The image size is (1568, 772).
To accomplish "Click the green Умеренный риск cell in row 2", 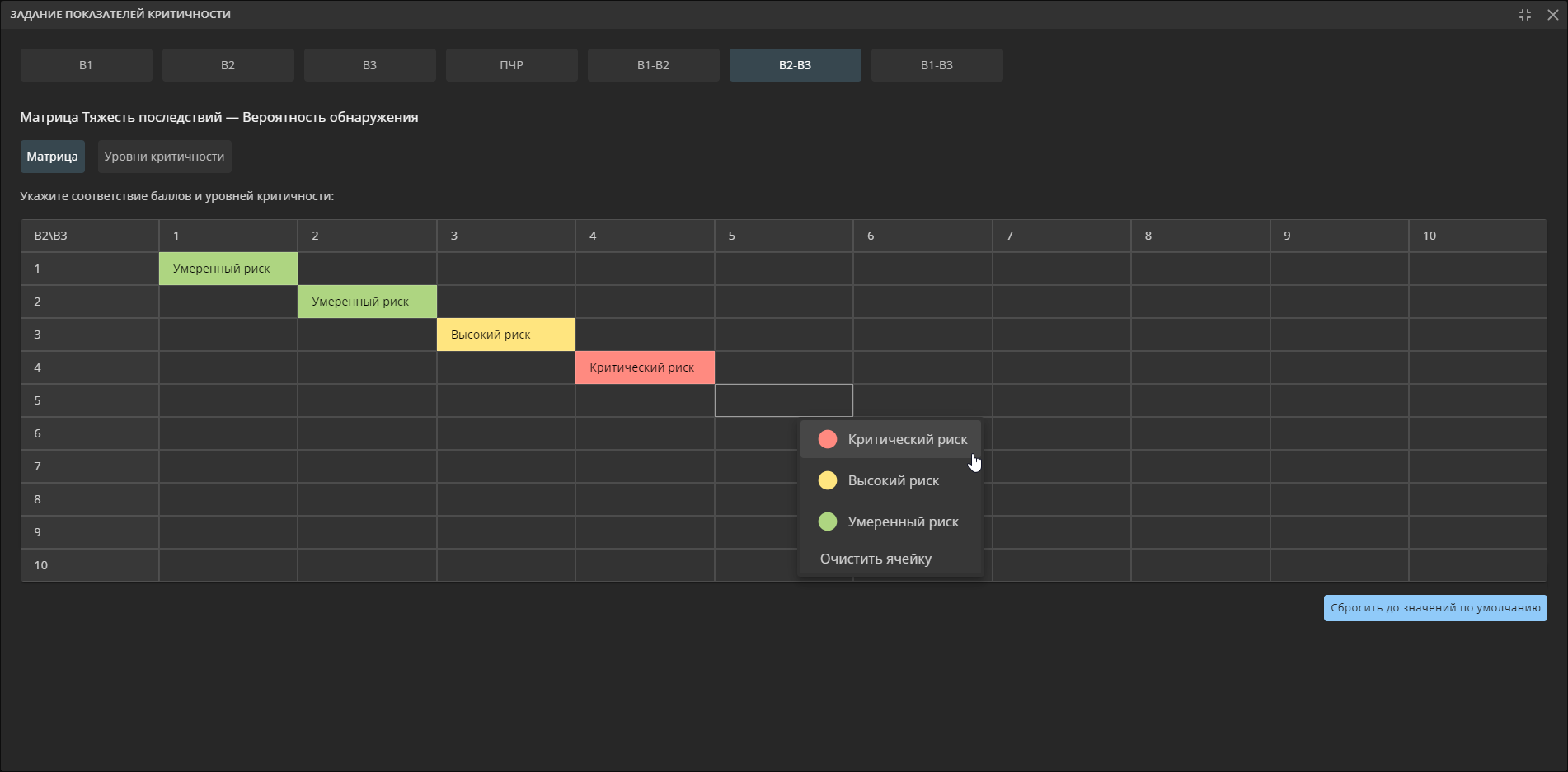I will coord(367,302).
